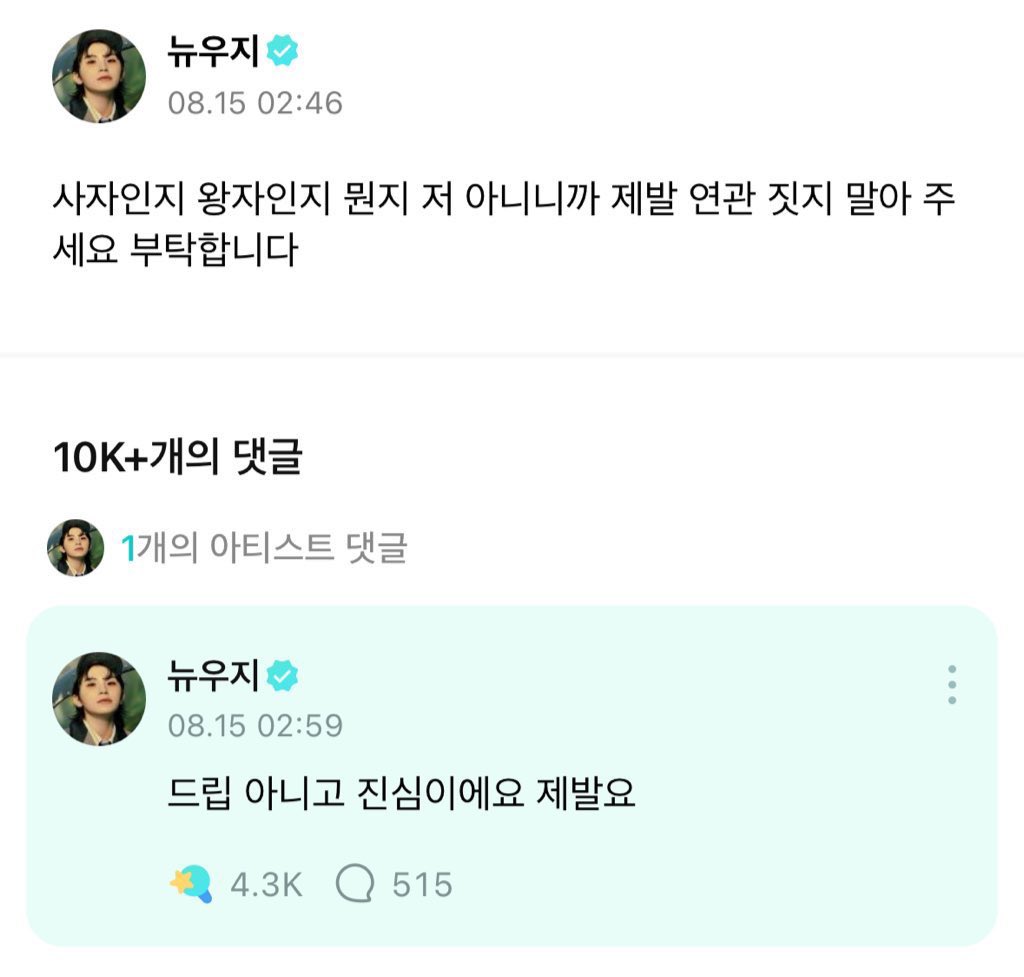This screenshot has height=977, width=1024.
Task: Tap 뉴우지 name inside the artist comment
Action: 214,677
